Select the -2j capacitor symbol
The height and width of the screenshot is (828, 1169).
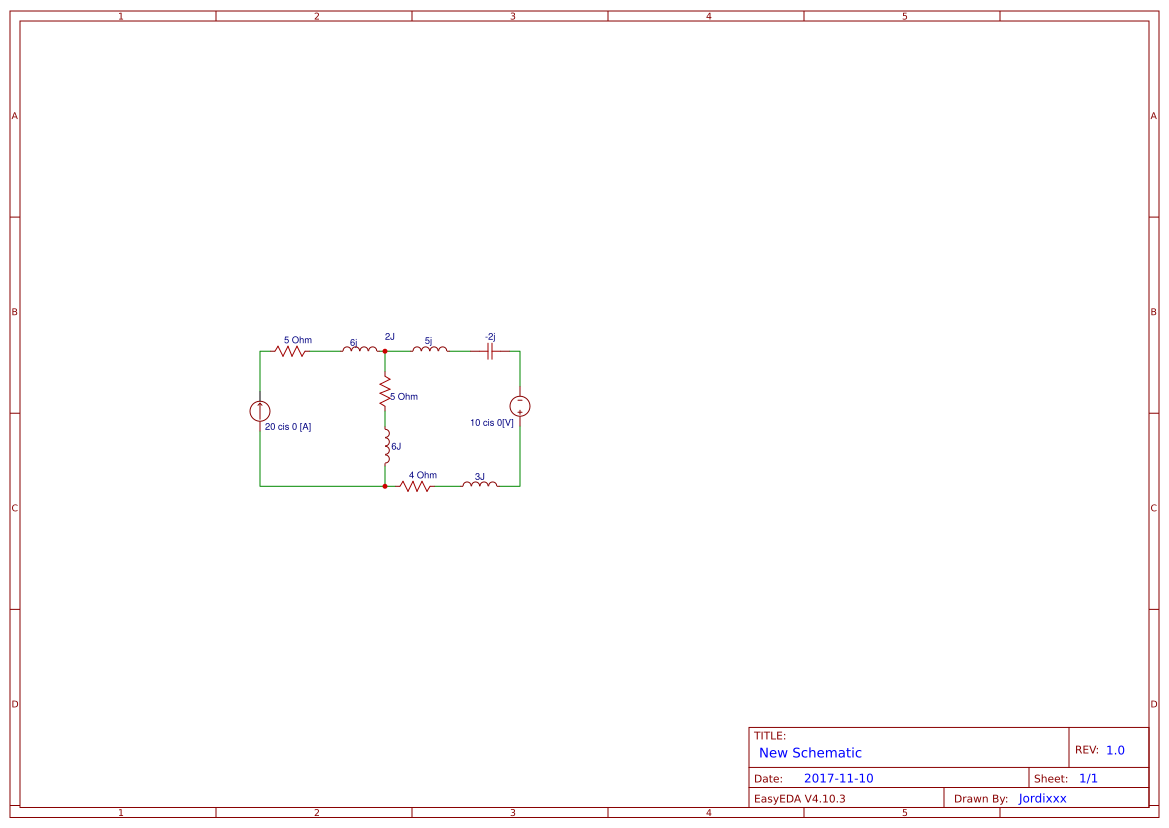(x=490, y=351)
